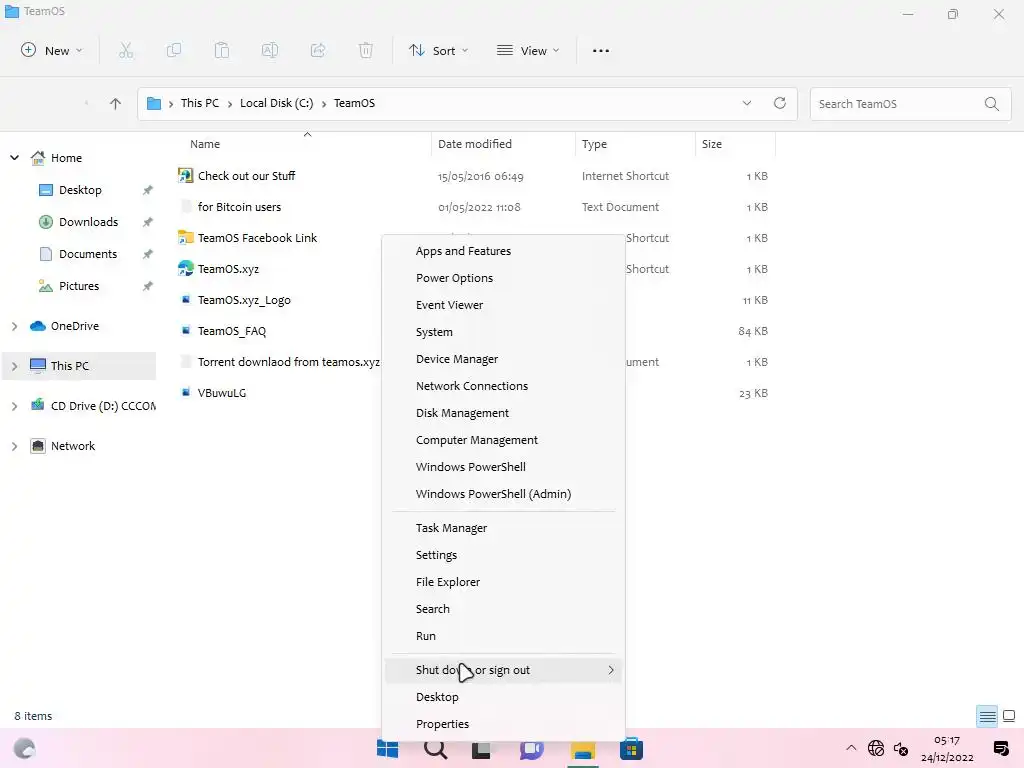Select Documents in navigation pane
The width and height of the screenshot is (1024, 768).
(x=88, y=253)
